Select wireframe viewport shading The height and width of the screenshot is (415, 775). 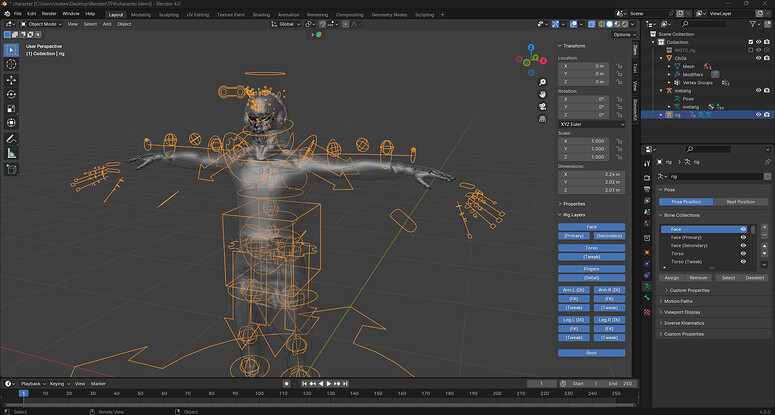point(602,24)
